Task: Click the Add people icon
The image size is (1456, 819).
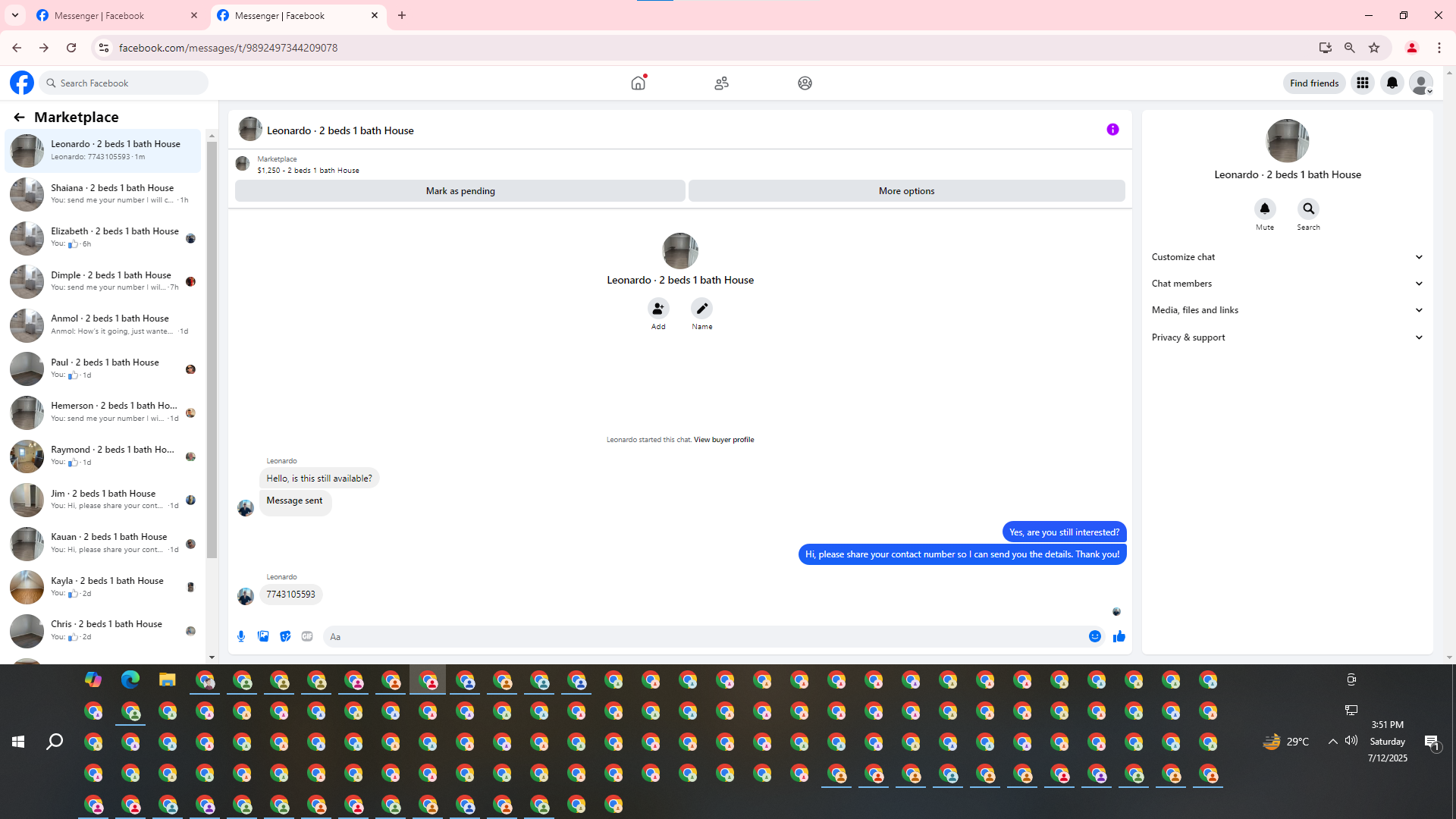Action: click(x=658, y=309)
